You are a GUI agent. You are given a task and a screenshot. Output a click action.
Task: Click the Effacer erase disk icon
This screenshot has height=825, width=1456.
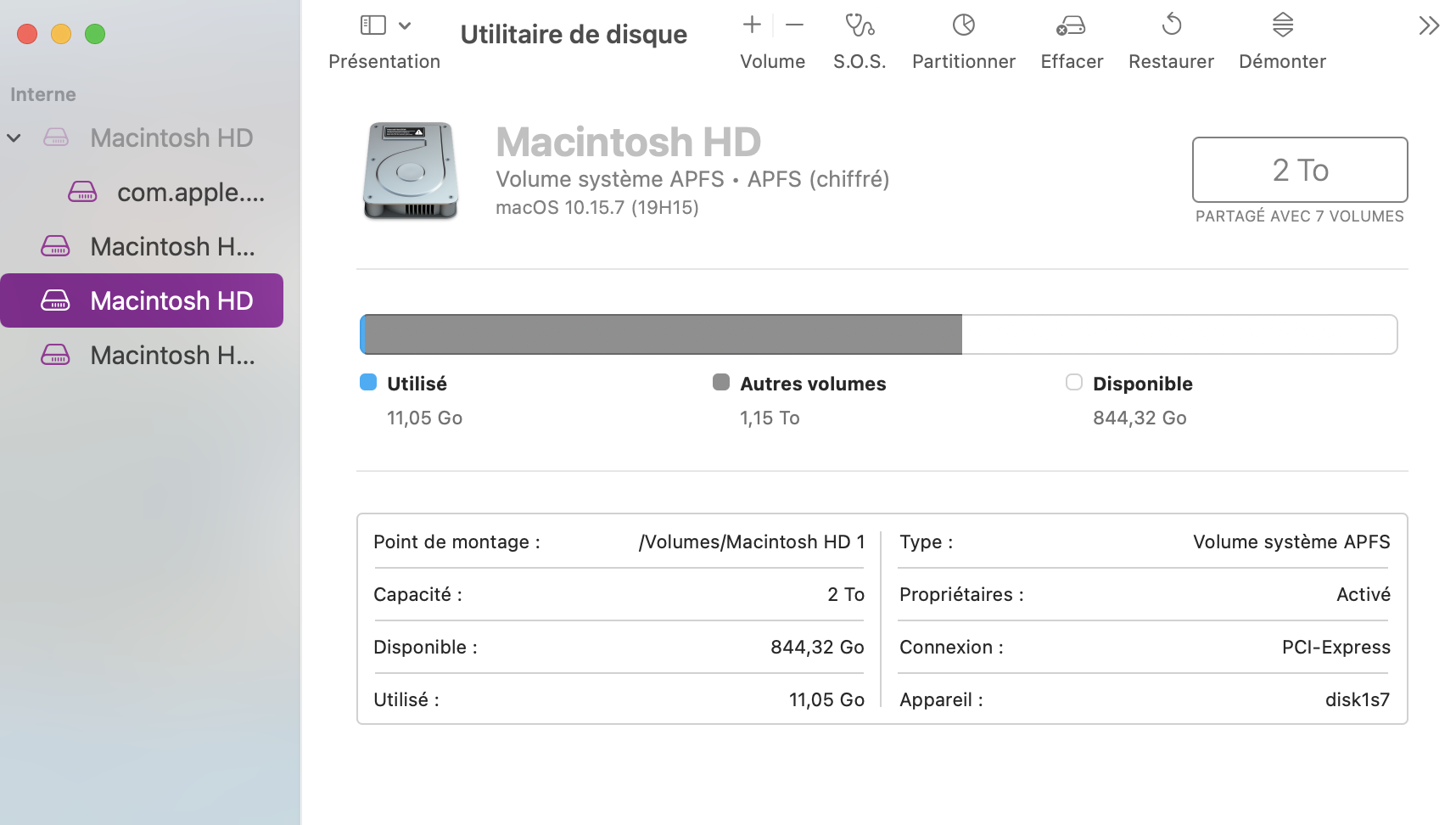1072,25
